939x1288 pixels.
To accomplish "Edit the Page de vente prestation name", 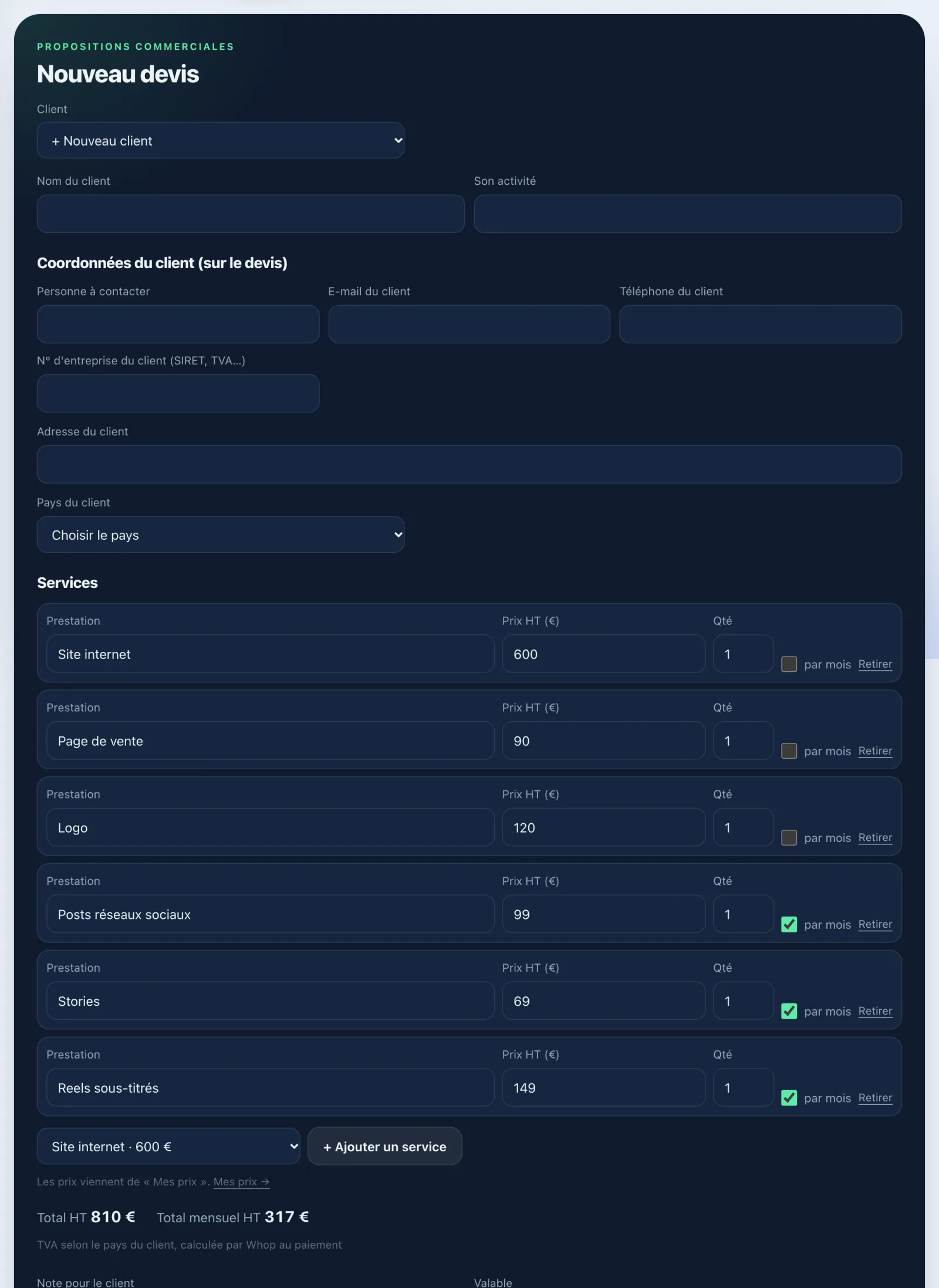I will [271, 741].
